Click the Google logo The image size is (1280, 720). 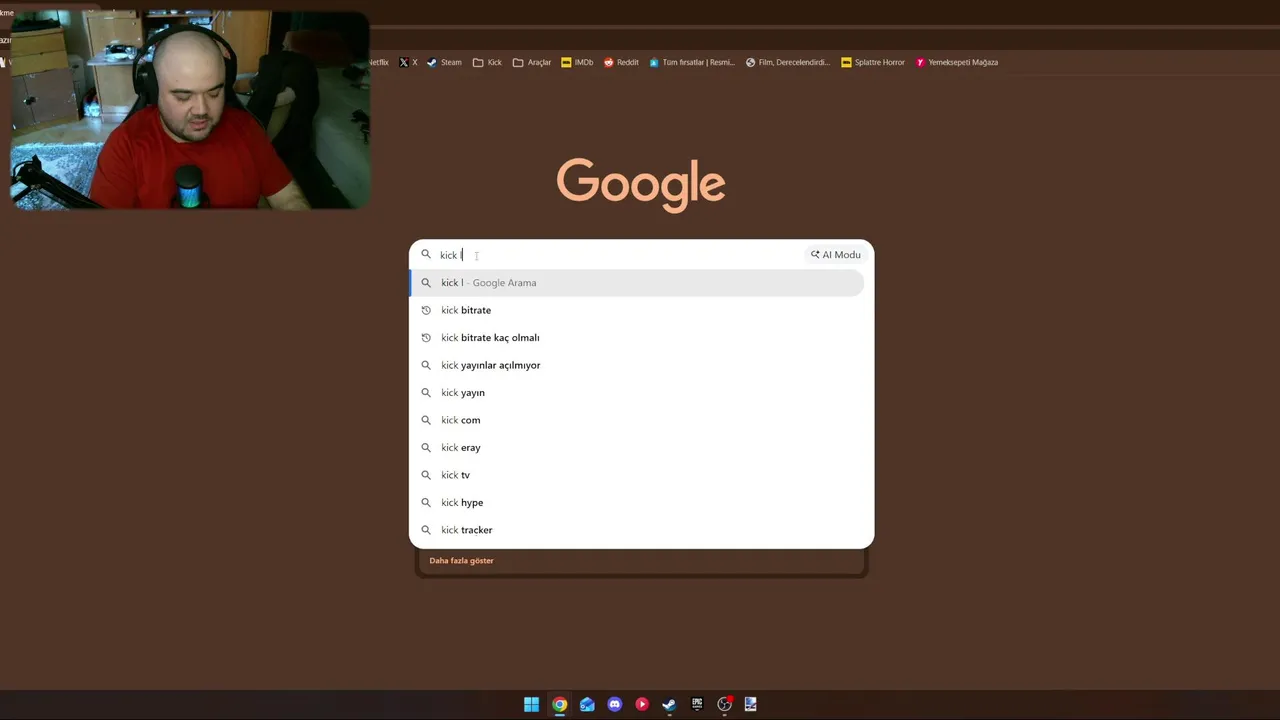[641, 184]
